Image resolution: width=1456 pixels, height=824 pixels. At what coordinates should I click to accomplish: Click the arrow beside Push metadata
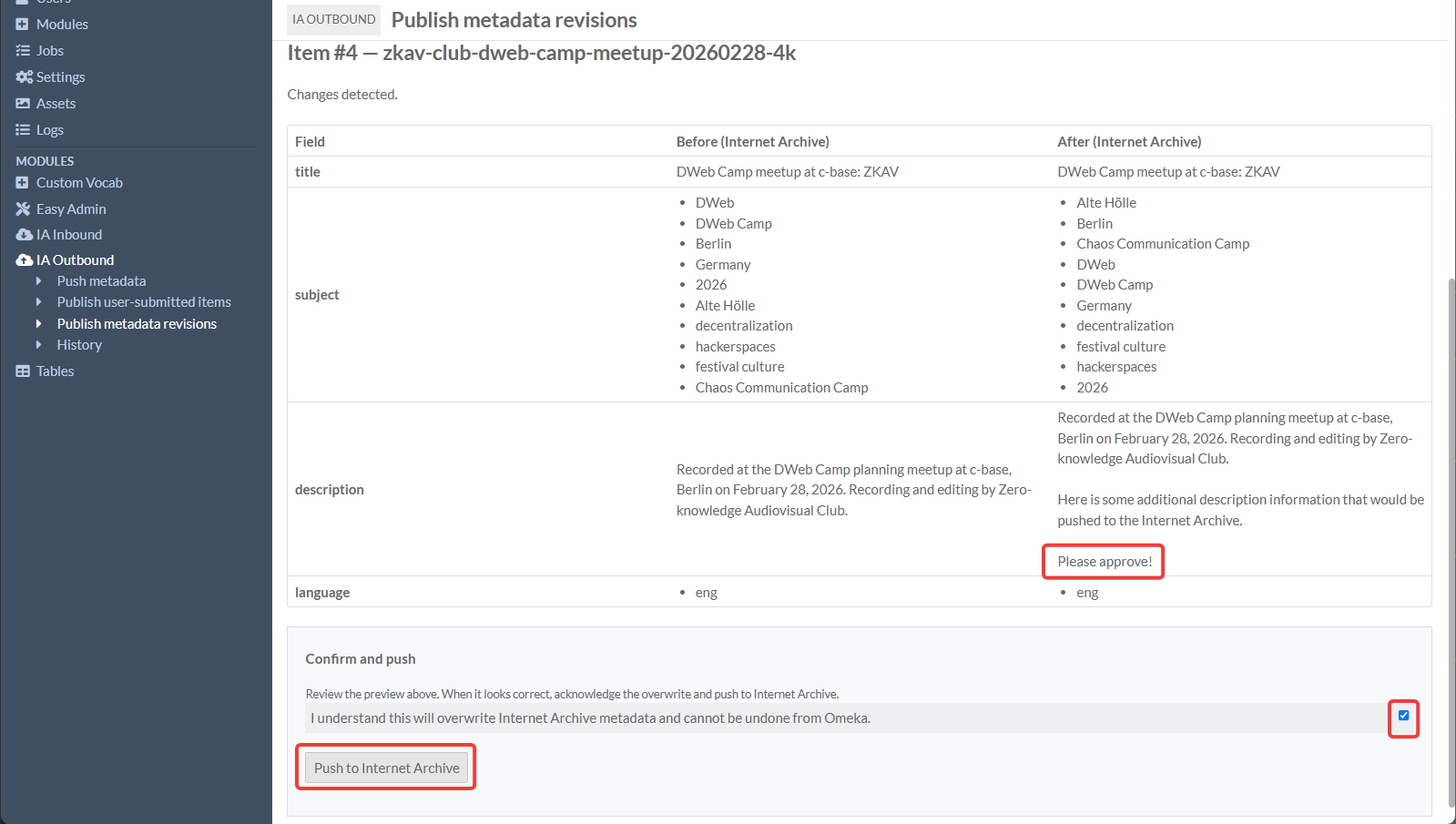38,281
